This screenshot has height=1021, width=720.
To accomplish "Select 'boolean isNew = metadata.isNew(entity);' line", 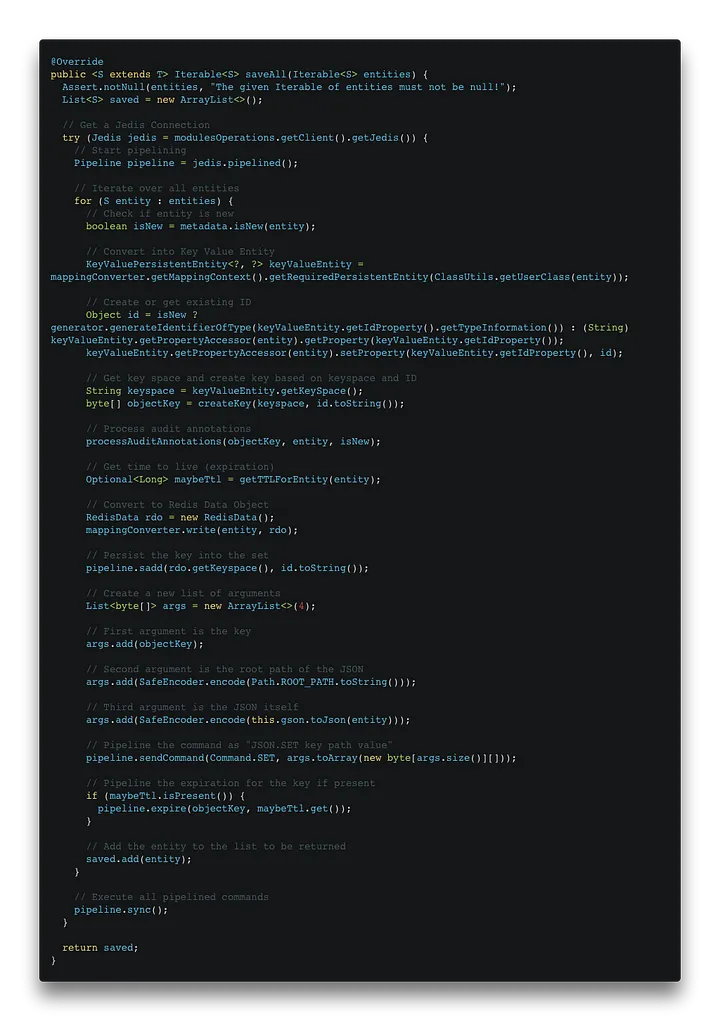I will tap(201, 227).
